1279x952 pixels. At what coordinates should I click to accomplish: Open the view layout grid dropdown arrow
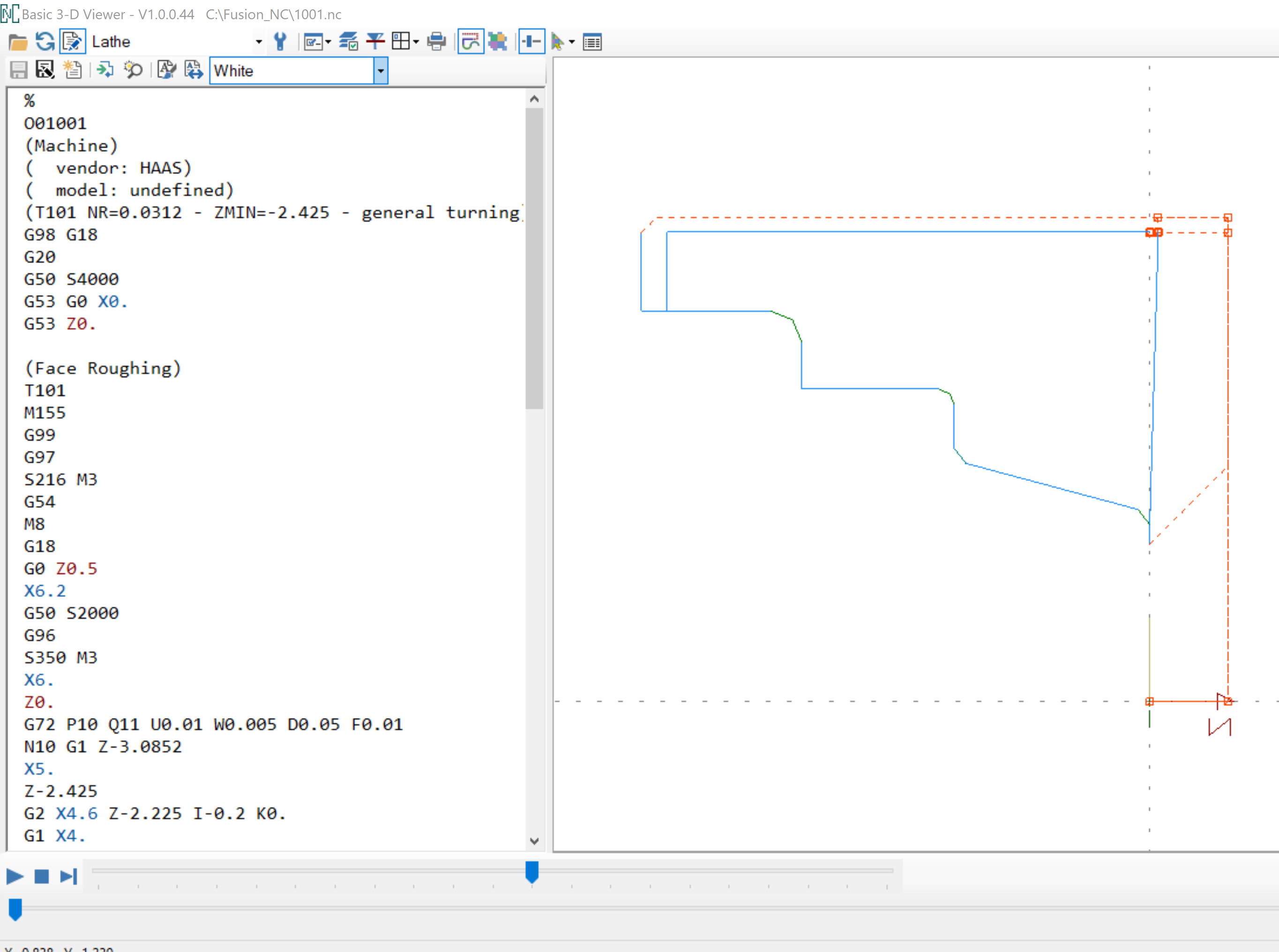point(416,42)
